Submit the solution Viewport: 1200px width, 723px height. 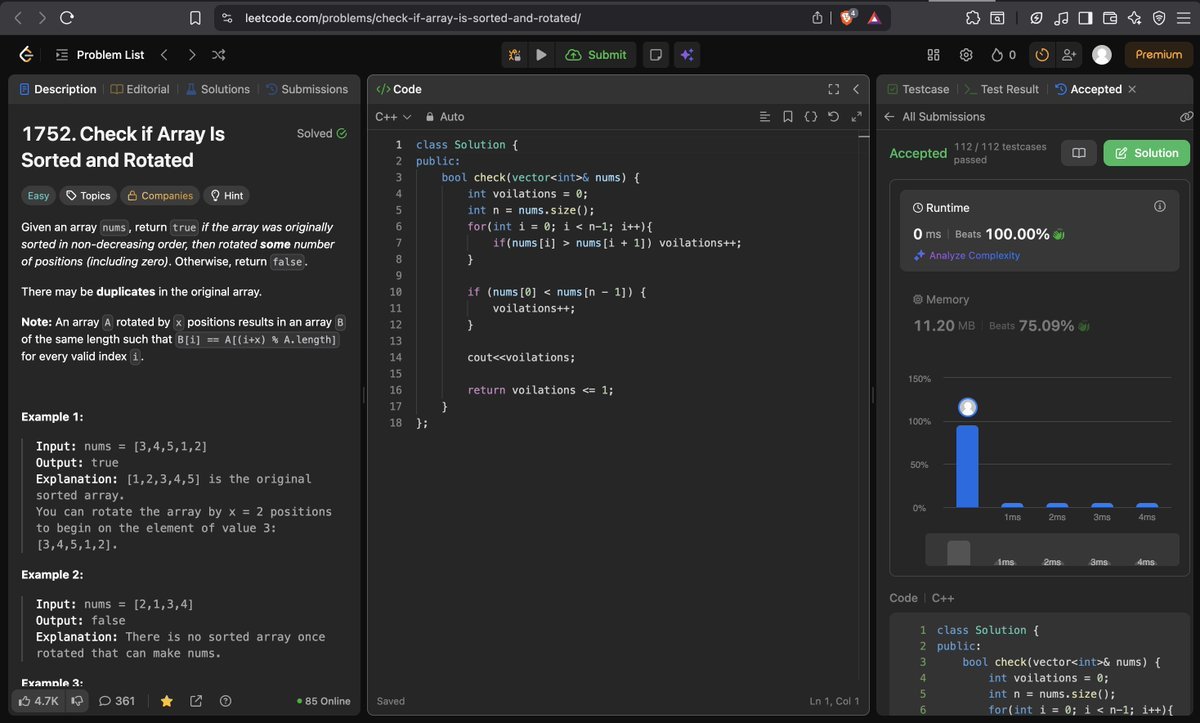click(x=596, y=55)
